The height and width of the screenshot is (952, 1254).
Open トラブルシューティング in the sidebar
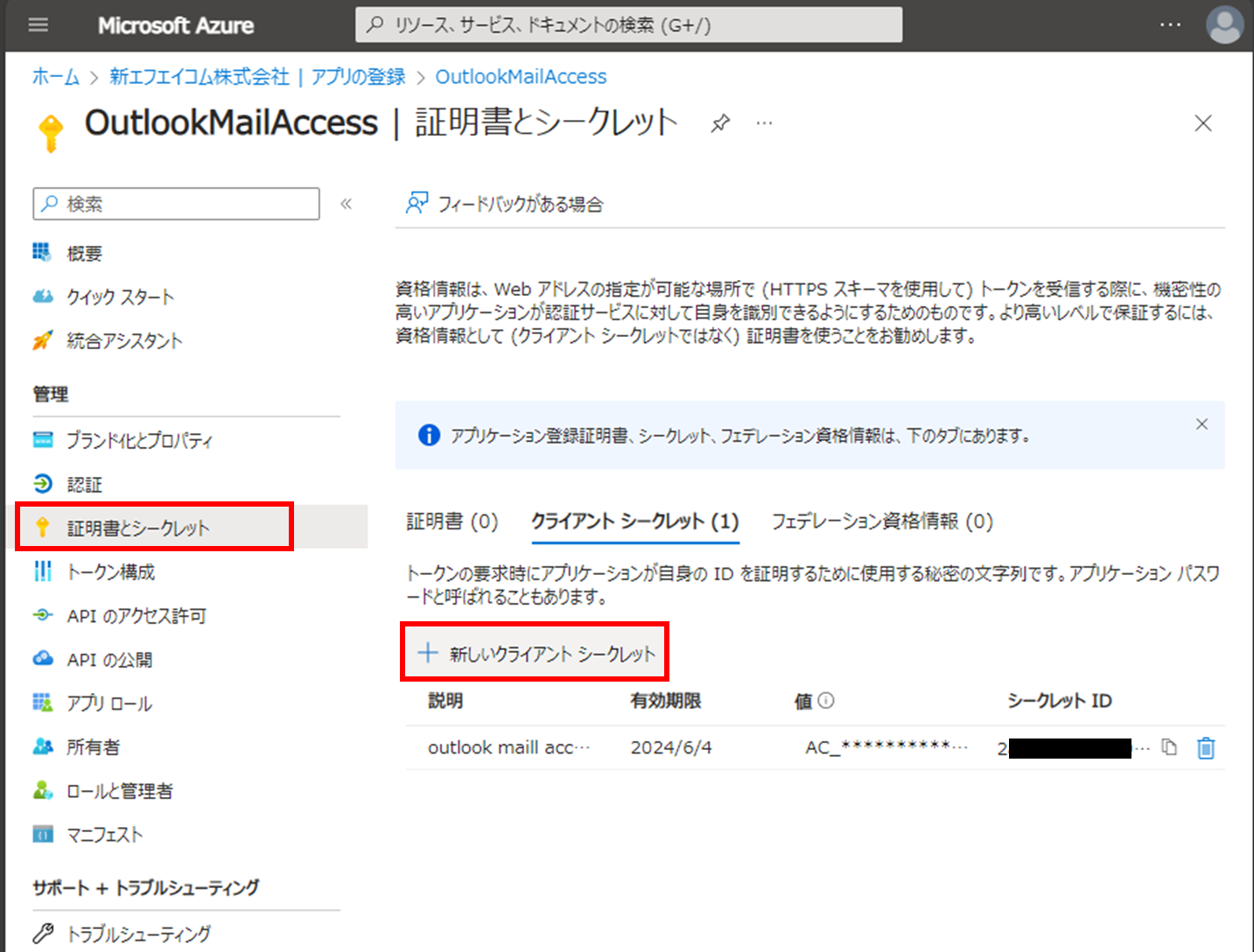pyautogui.click(x=138, y=934)
